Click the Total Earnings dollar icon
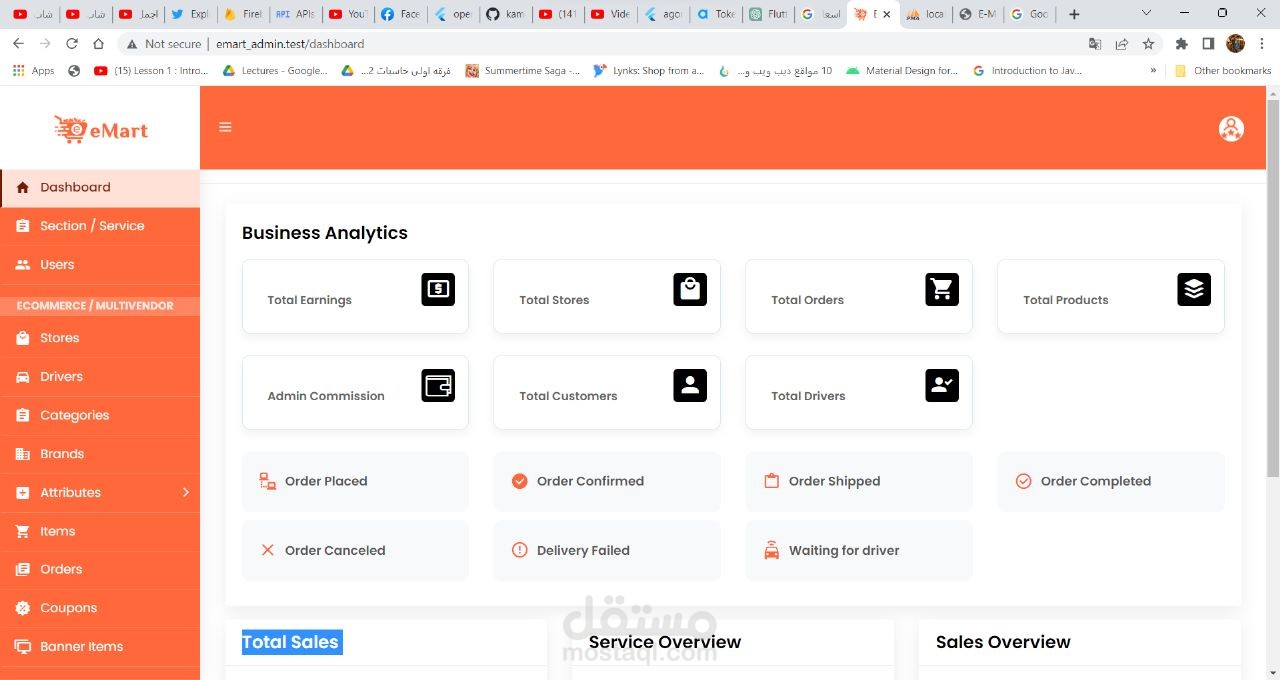This screenshot has width=1280, height=680. (438, 289)
